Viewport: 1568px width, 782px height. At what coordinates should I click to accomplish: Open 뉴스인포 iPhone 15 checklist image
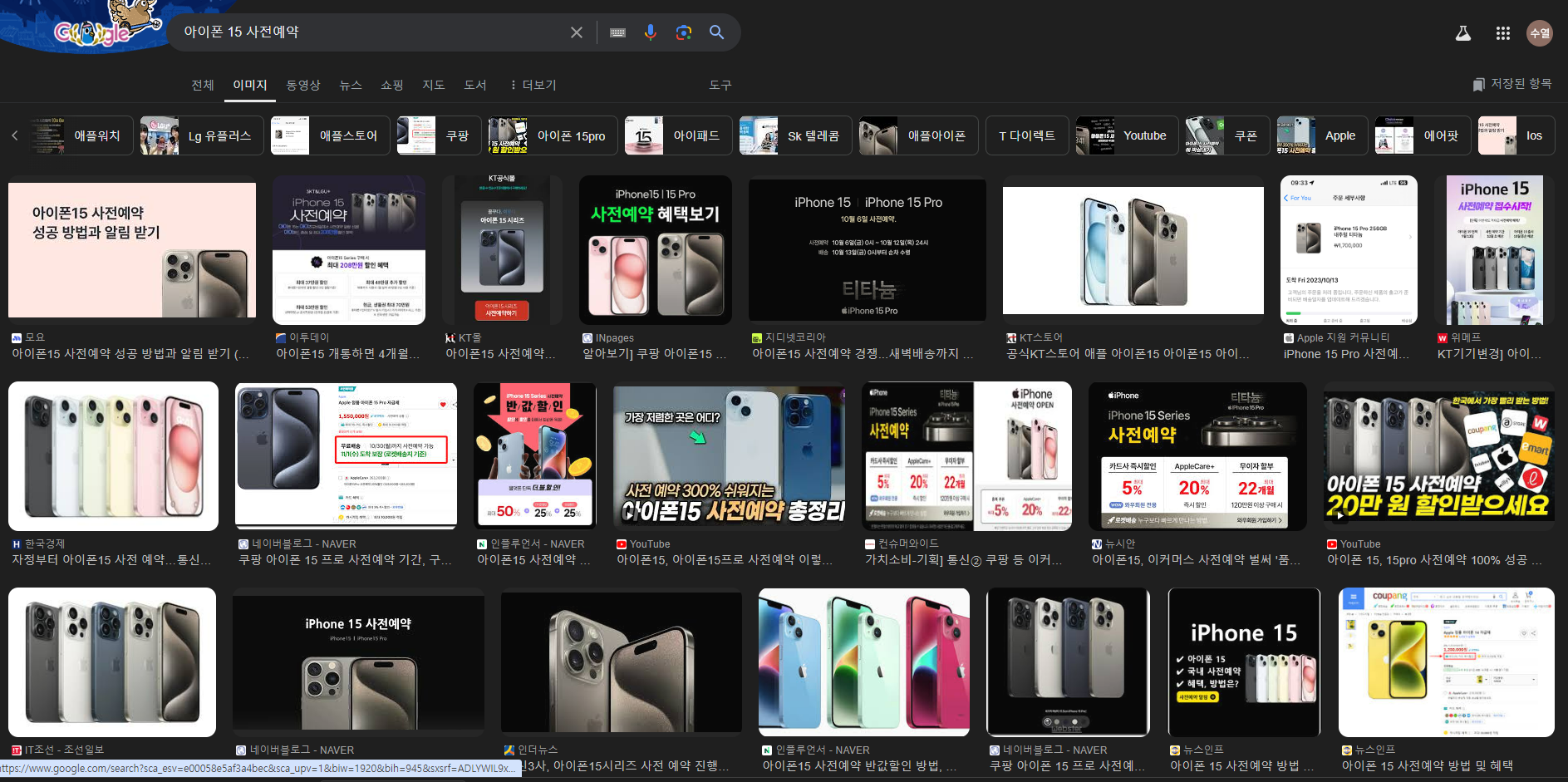coord(1244,662)
